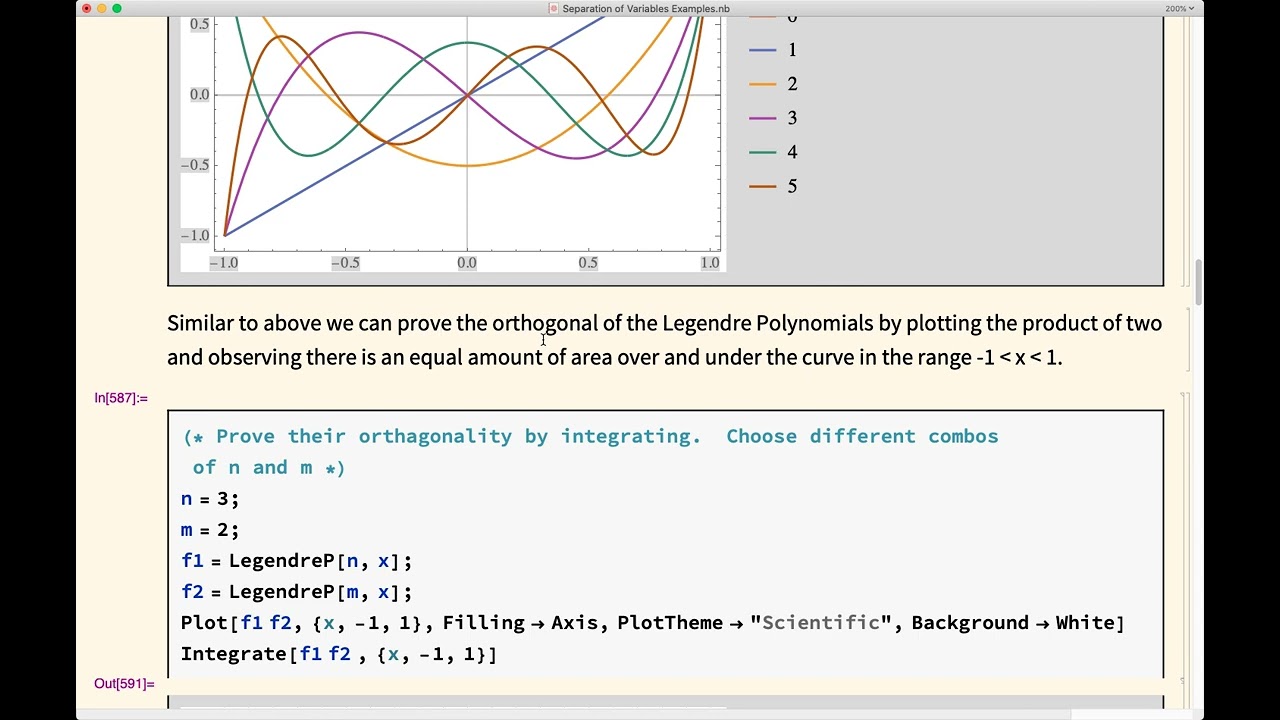Screen dimensions: 1280x720
Task: Click the word 'Legendre Polynomials' in the paragraph
Action: [x=768, y=323]
